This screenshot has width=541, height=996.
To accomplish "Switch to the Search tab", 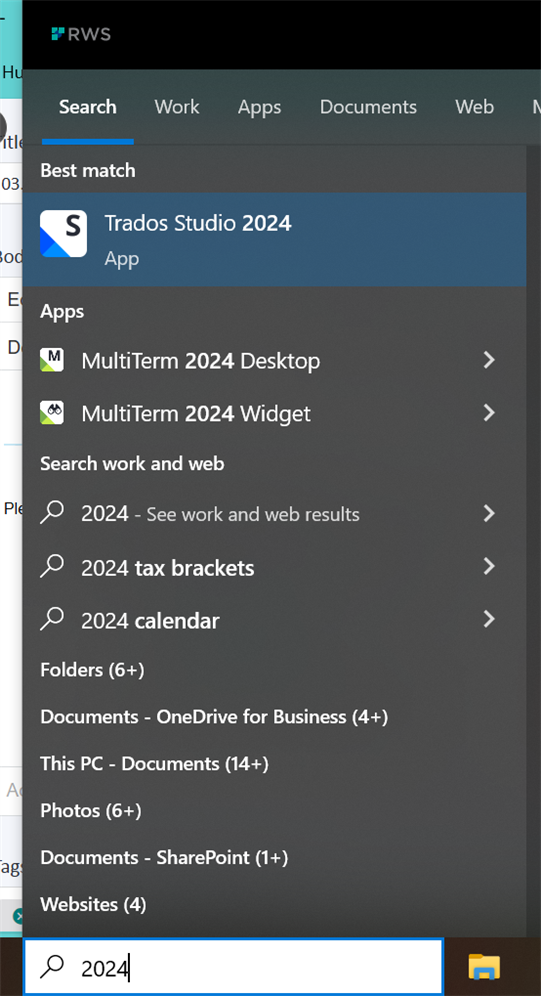I will [x=88, y=107].
